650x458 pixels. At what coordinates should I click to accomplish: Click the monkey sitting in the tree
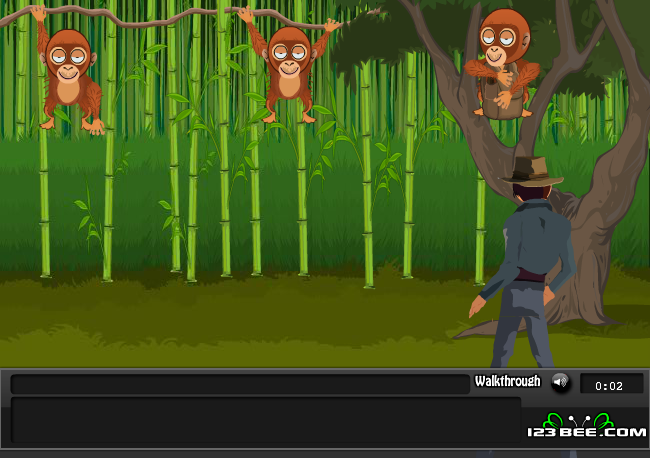tap(502, 62)
